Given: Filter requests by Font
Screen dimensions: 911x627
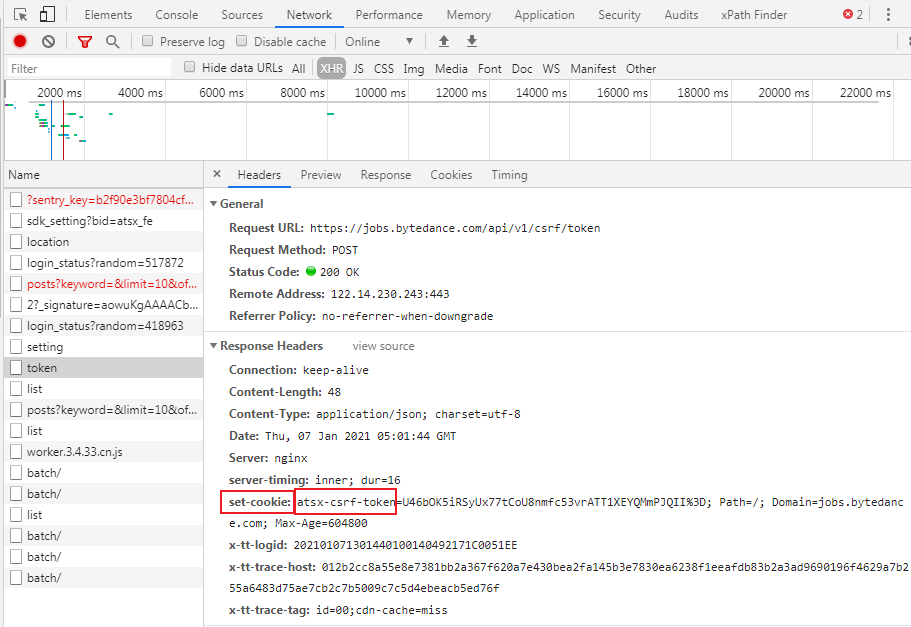Looking at the screenshot, I should 490,69.
